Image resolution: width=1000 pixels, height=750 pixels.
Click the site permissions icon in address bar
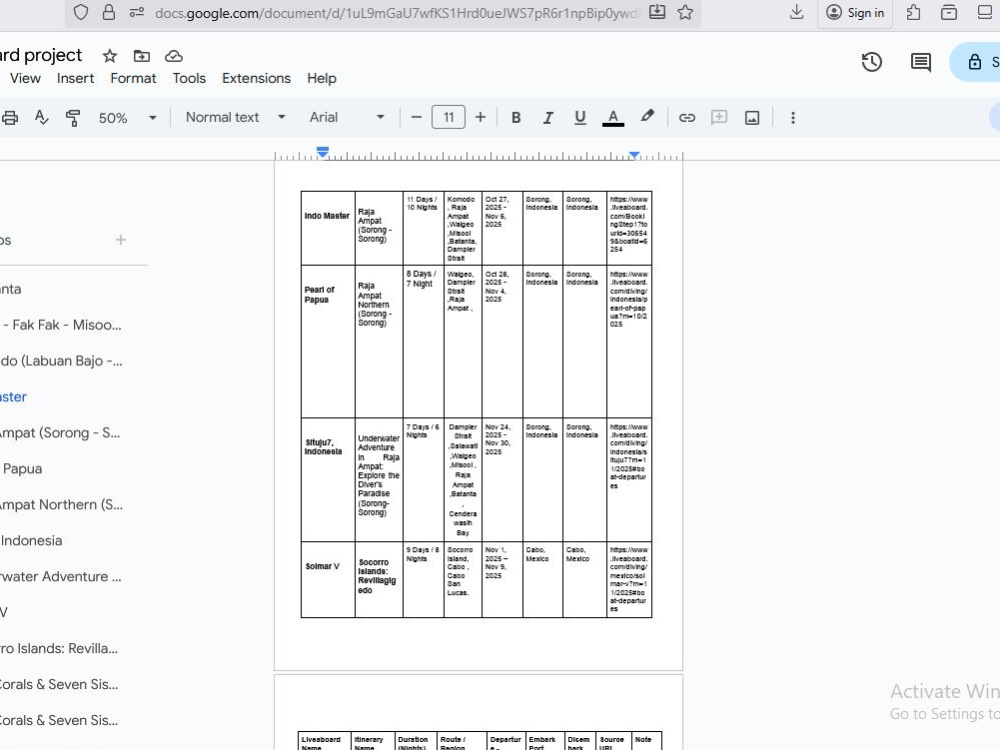pos(136,12)
